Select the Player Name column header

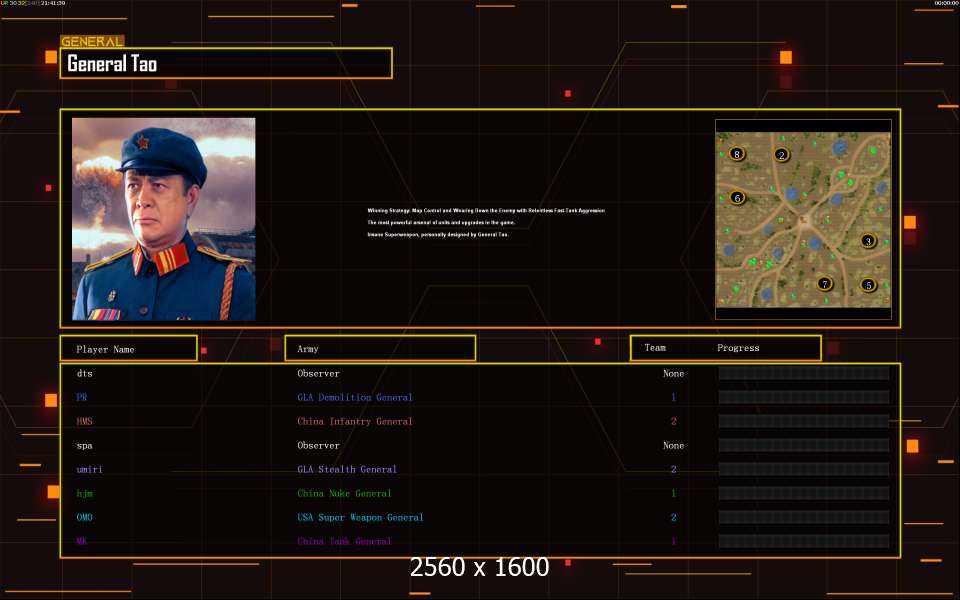point(128,349)
